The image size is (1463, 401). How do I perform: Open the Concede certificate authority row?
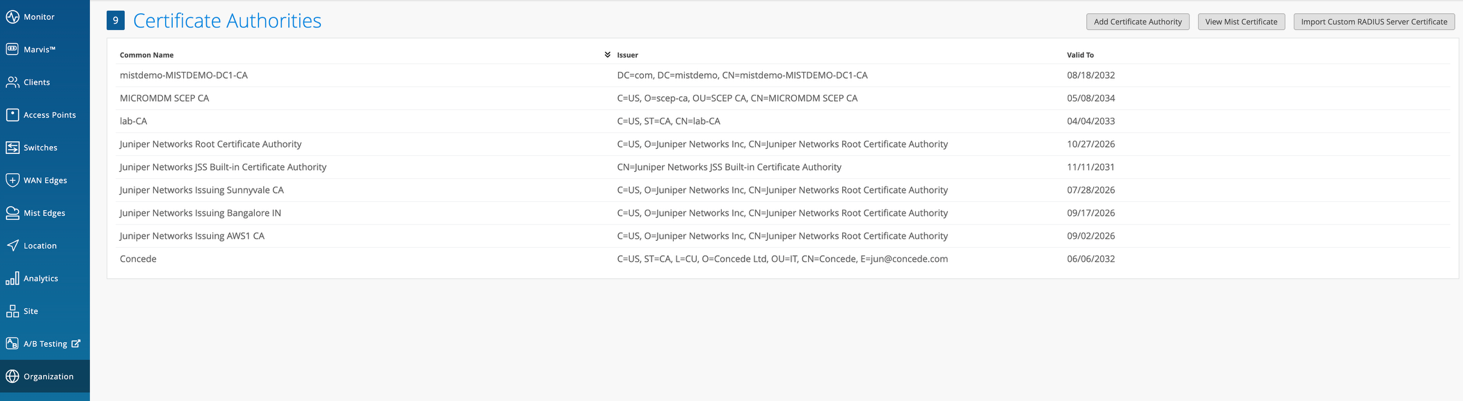click(x=138, y=259)
